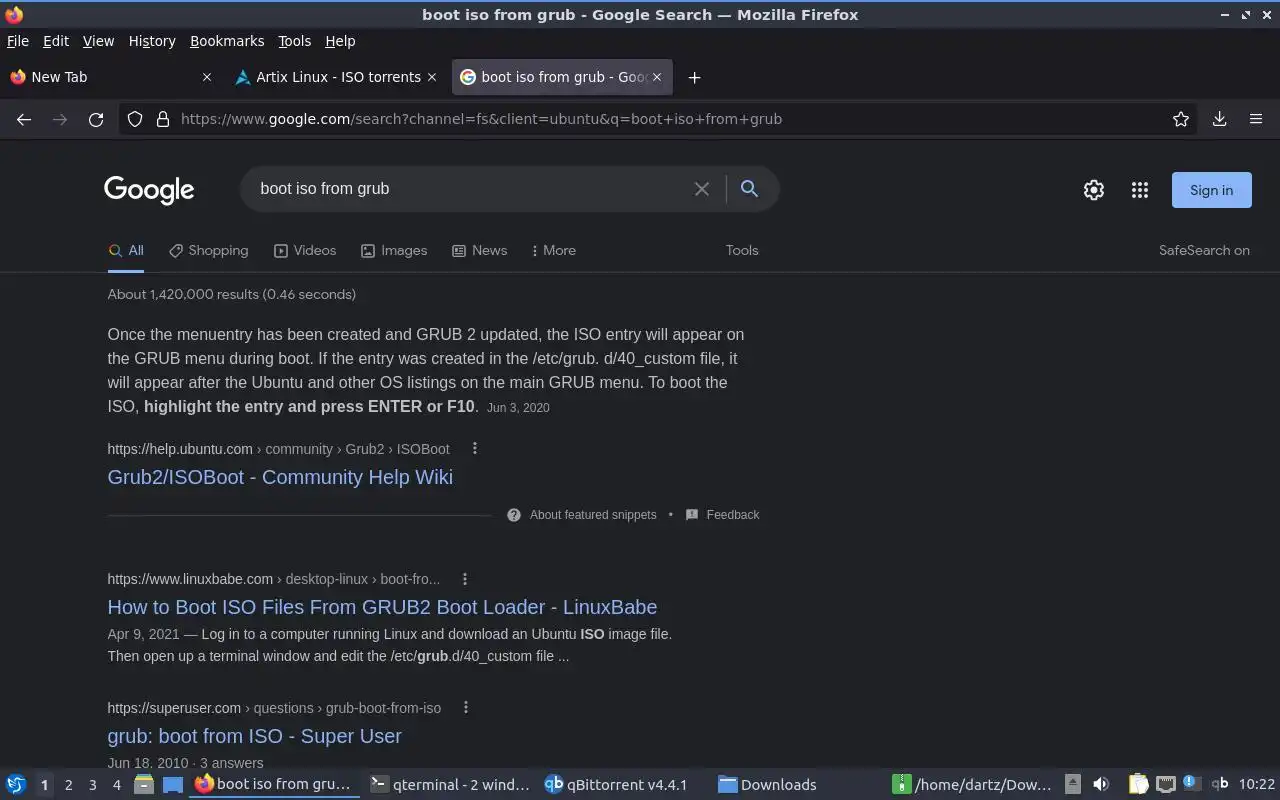
Task: Open the View menu
Action: pos(98,41)
